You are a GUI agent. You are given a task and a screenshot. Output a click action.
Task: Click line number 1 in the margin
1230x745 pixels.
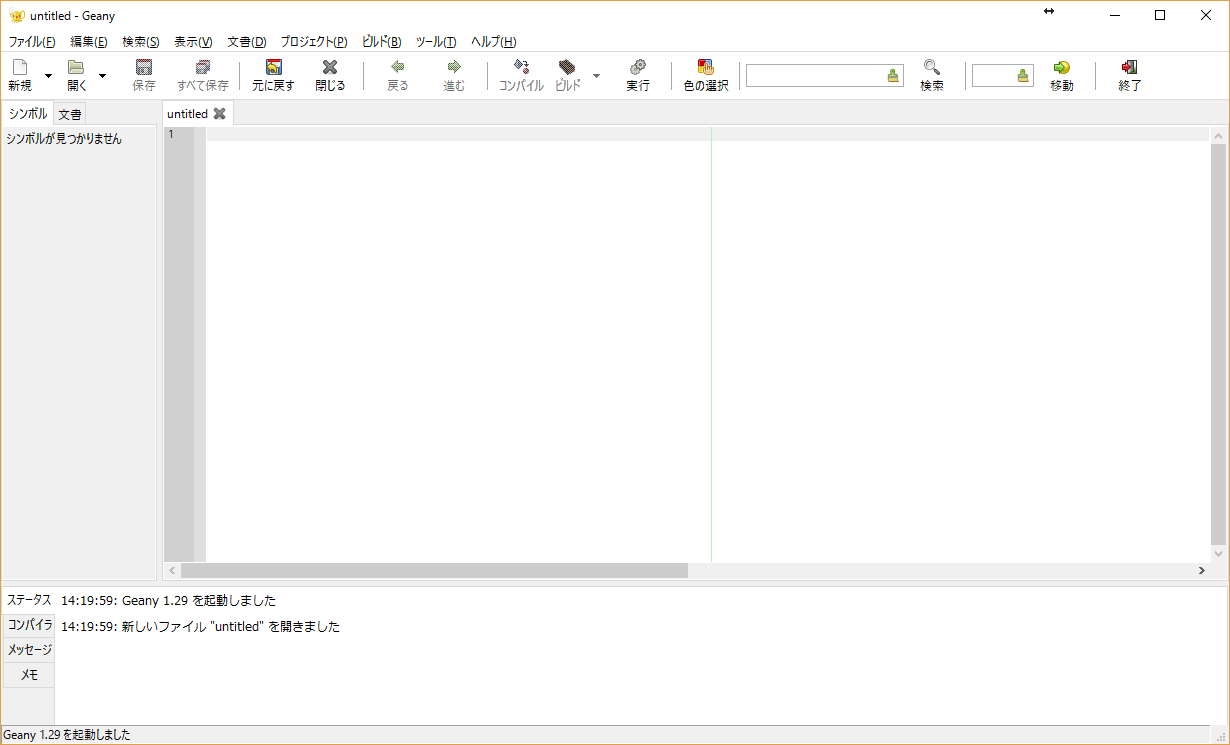171,134
